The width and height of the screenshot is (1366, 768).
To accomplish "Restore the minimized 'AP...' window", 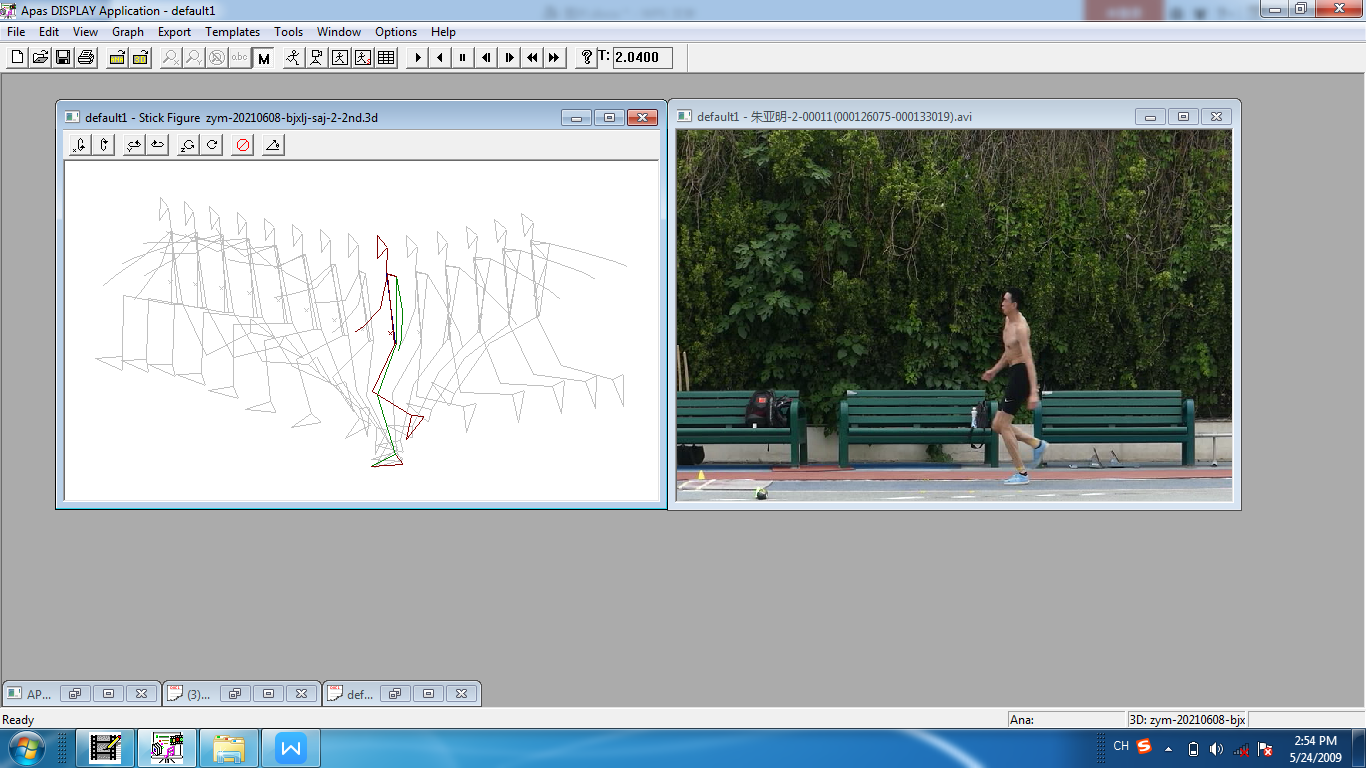I will click(x=76, y=694).
